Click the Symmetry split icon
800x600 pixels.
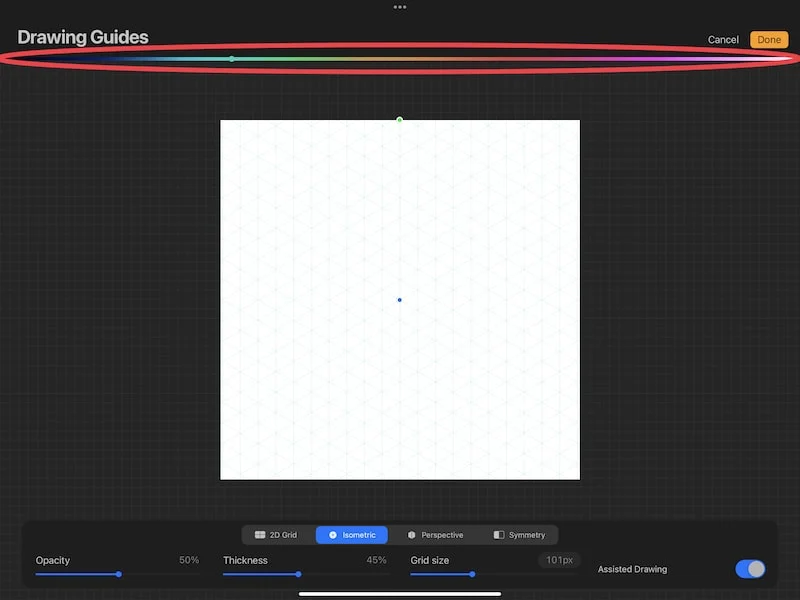(498, 535)
